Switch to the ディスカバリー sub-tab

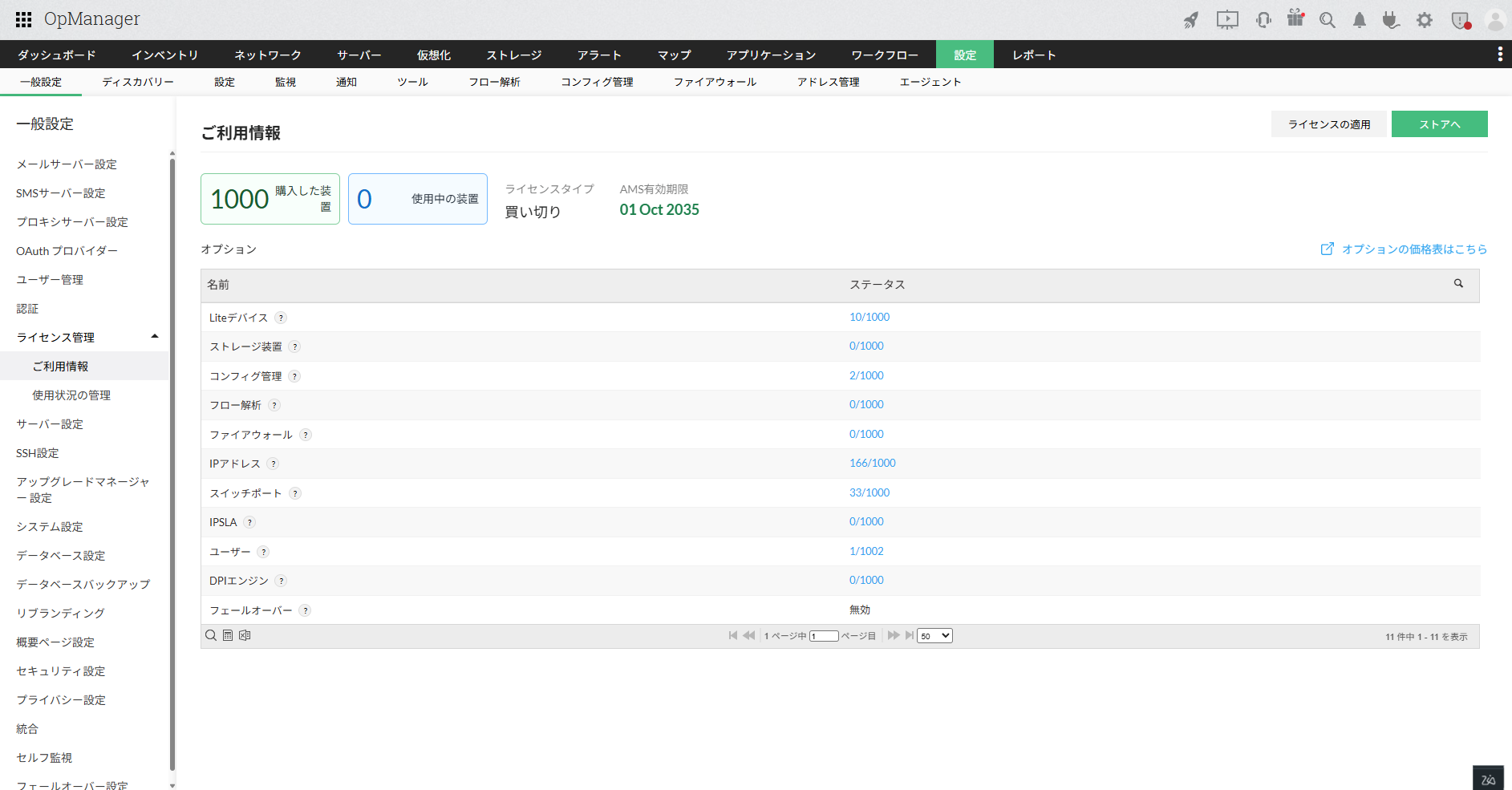click(137, 82)
